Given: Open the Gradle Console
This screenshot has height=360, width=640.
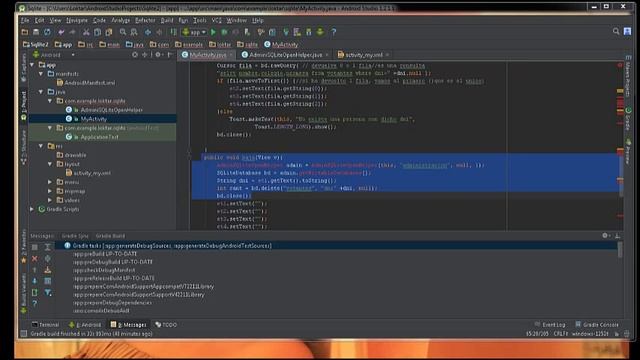Looking at the screenshot, I should point(597,325).
